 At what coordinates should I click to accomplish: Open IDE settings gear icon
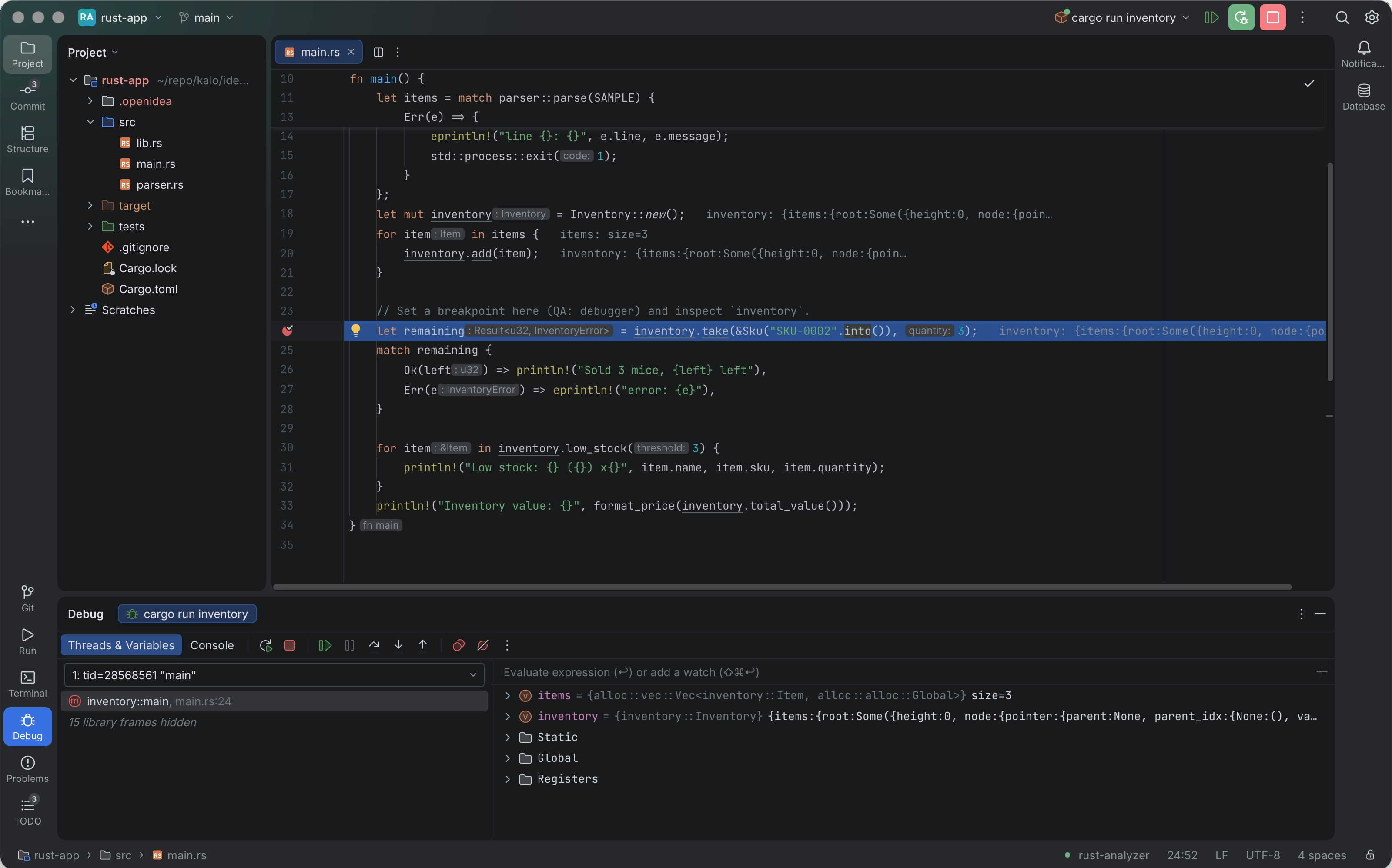1372,17
